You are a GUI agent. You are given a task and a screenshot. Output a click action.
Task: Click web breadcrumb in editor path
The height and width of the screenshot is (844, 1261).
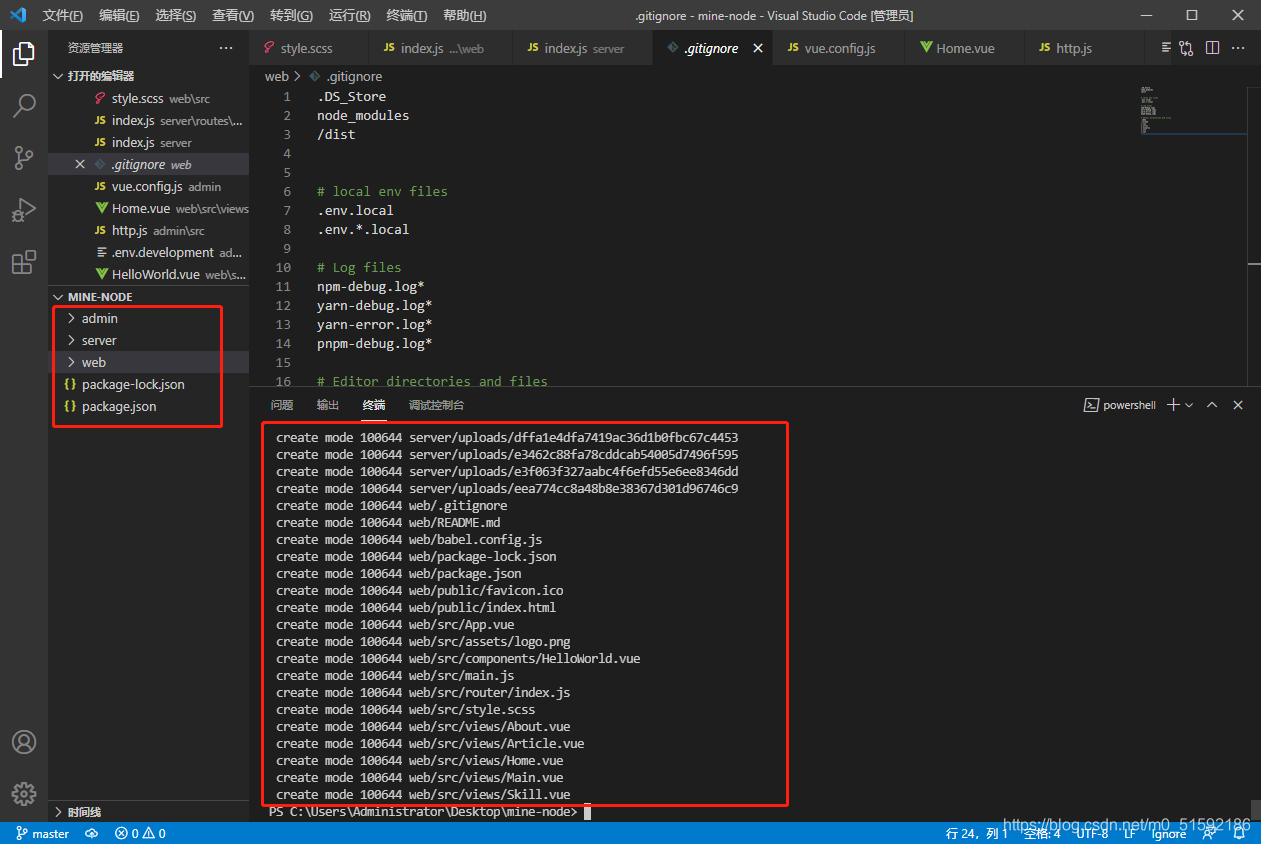tap(276, 76)
